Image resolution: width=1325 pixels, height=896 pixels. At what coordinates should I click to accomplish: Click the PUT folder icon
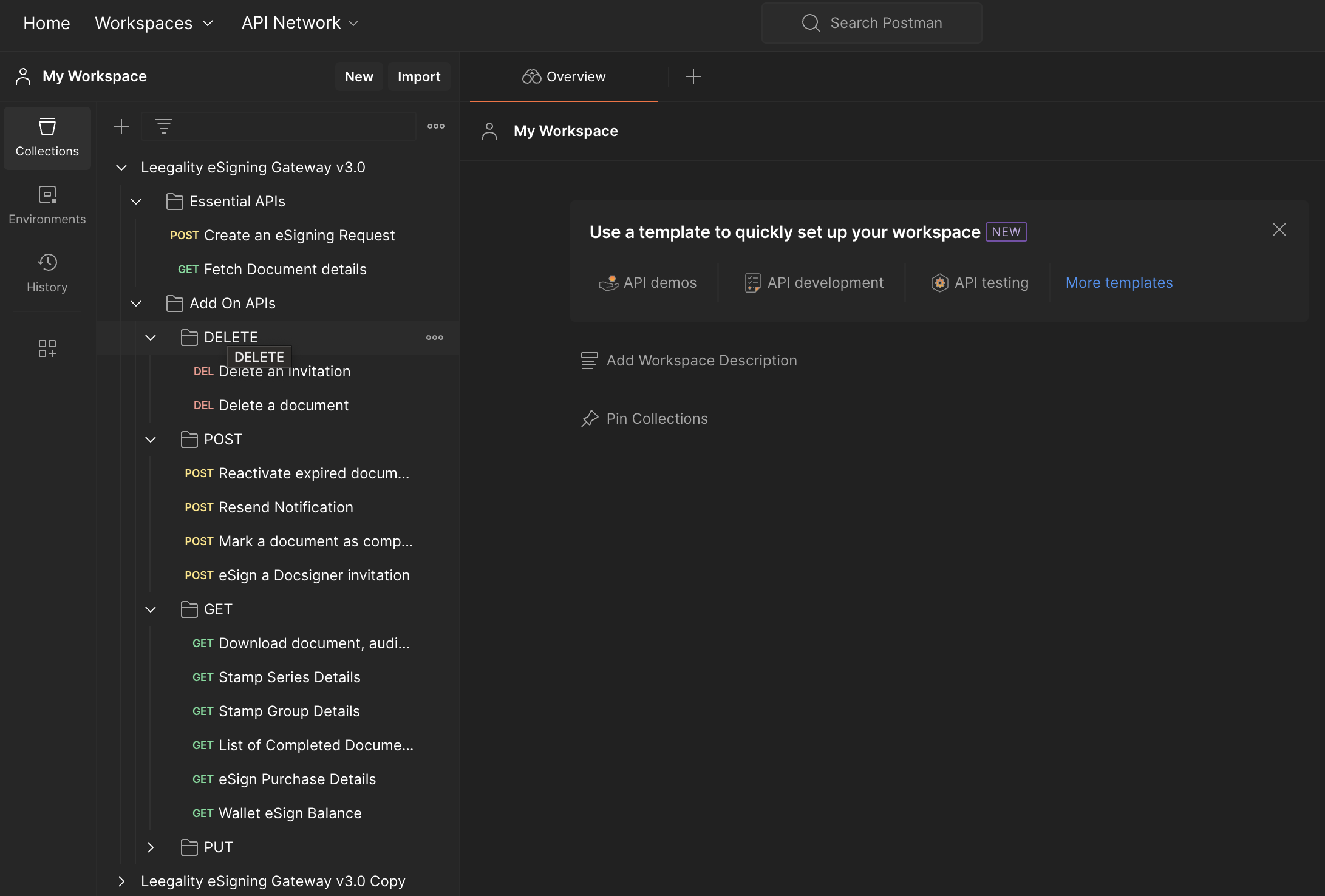189,847
